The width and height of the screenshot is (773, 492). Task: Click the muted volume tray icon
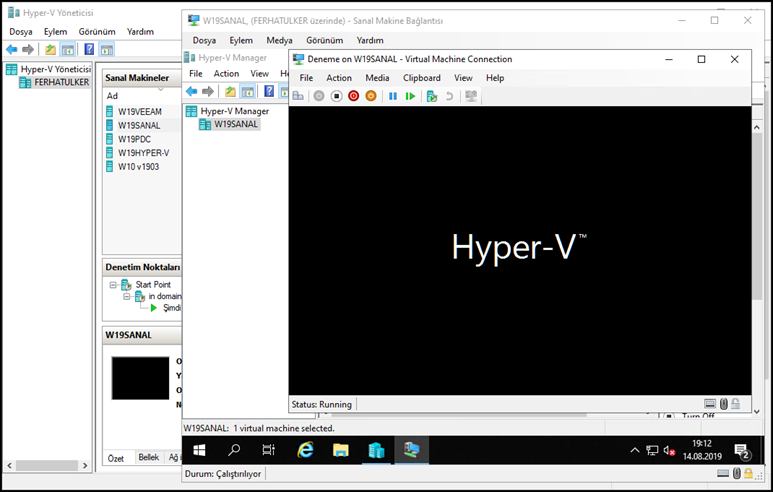669,450
